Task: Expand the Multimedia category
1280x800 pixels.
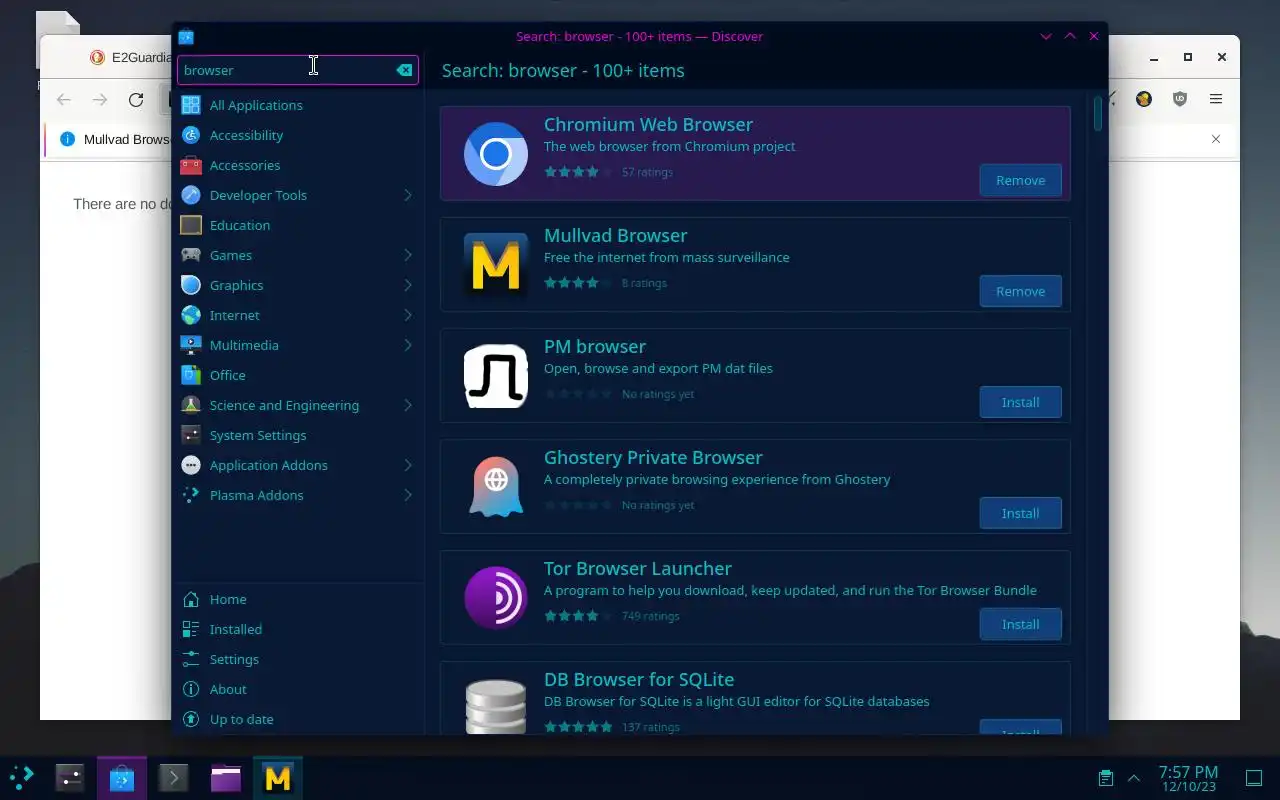Action: [408, 345]
